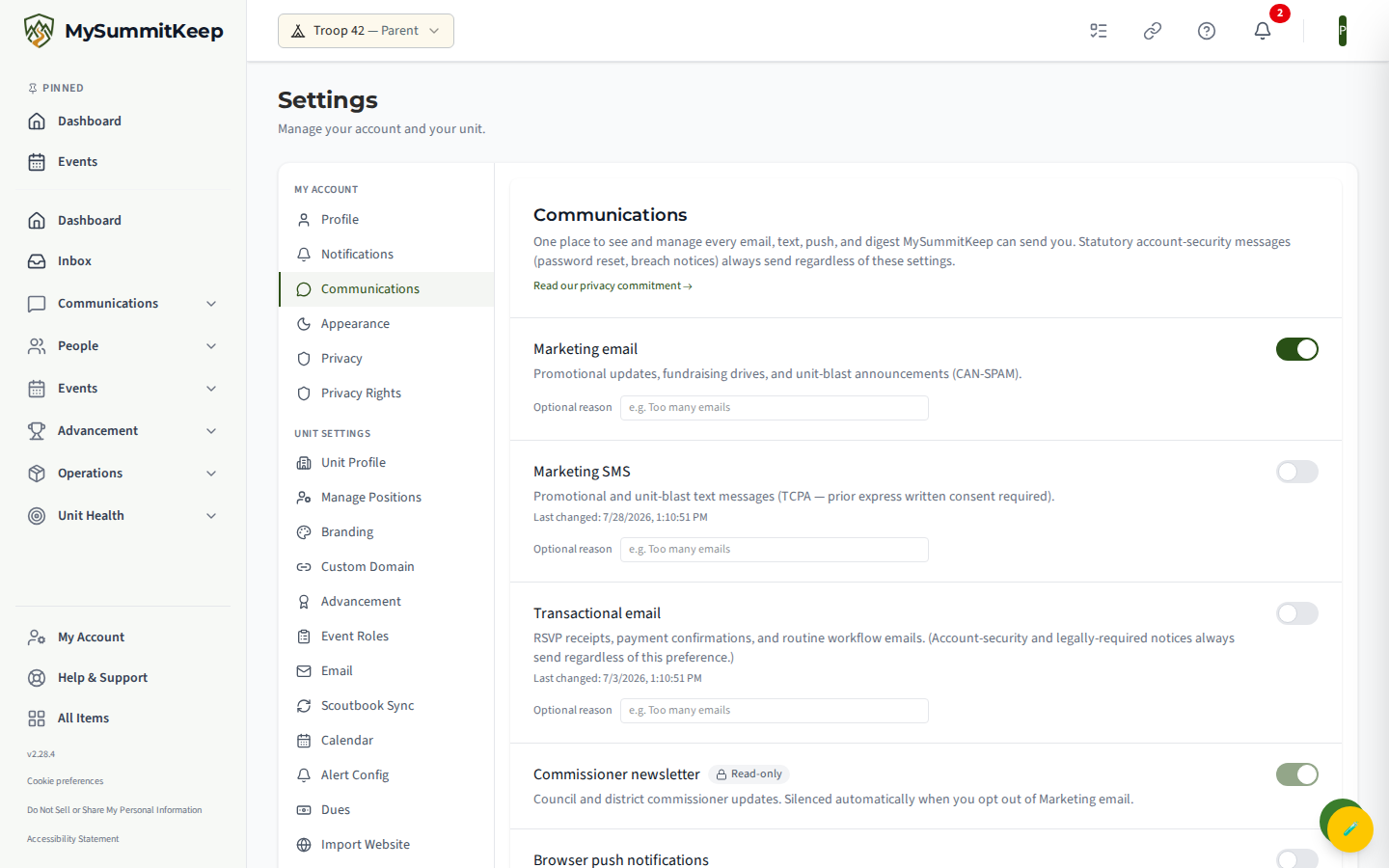Open pinned Dashboard home icon

click(123, 121)
